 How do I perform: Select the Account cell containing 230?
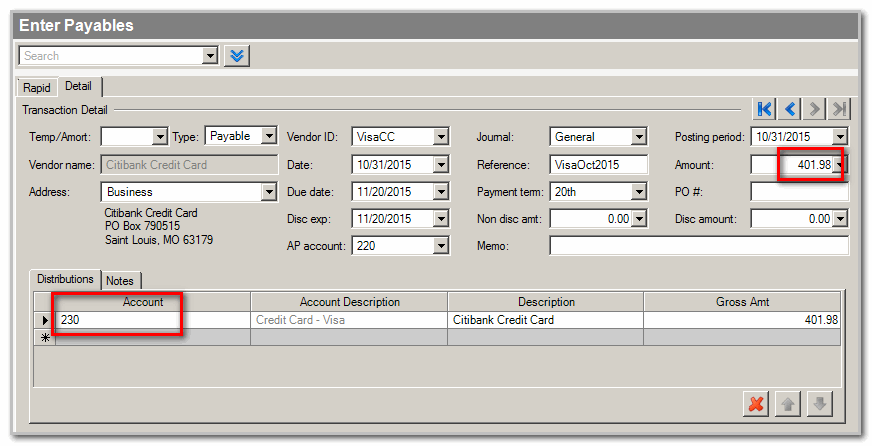coord(150,320)
